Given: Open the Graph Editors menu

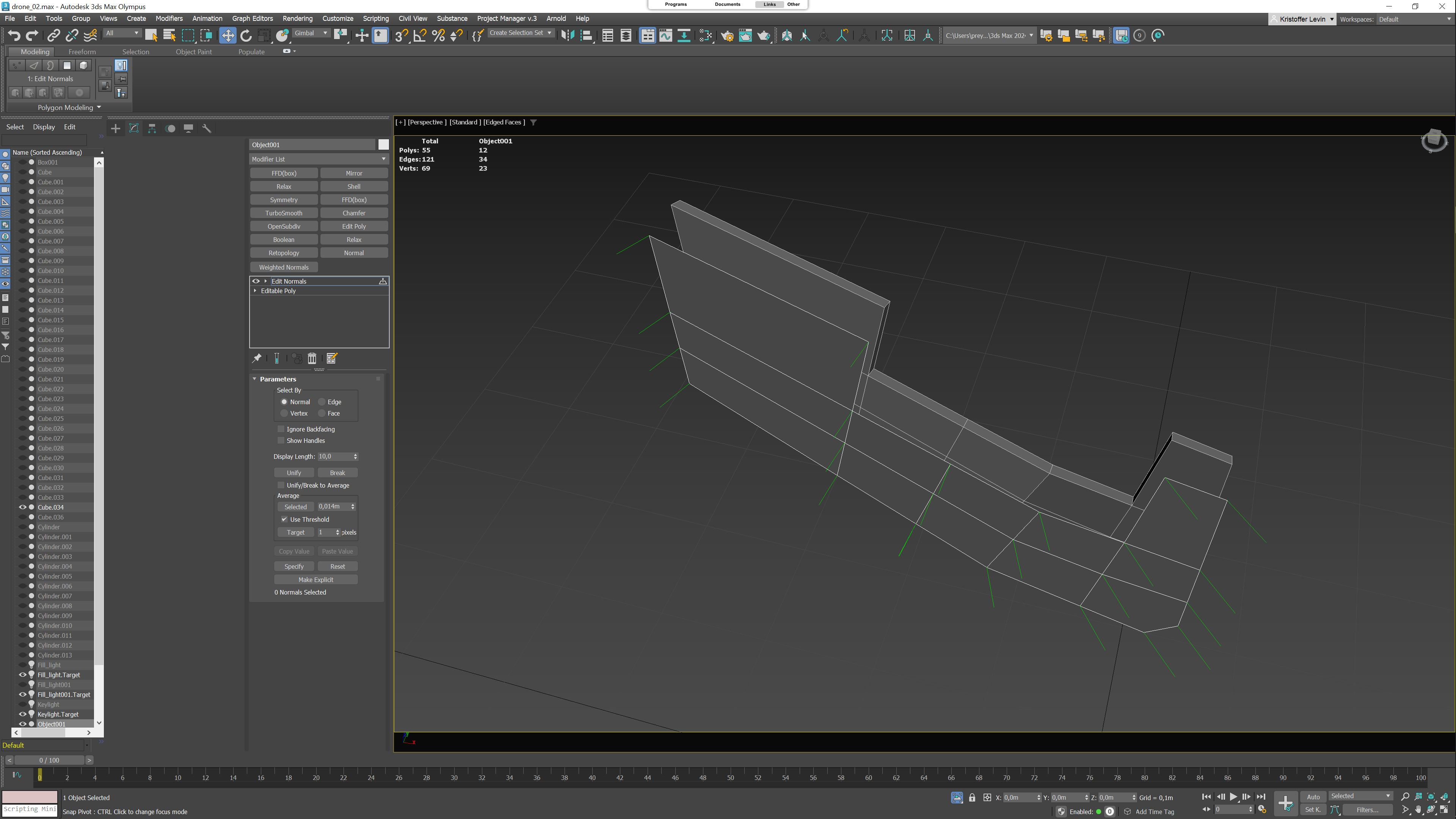Looking at the screenshot, I should [252, 18].
